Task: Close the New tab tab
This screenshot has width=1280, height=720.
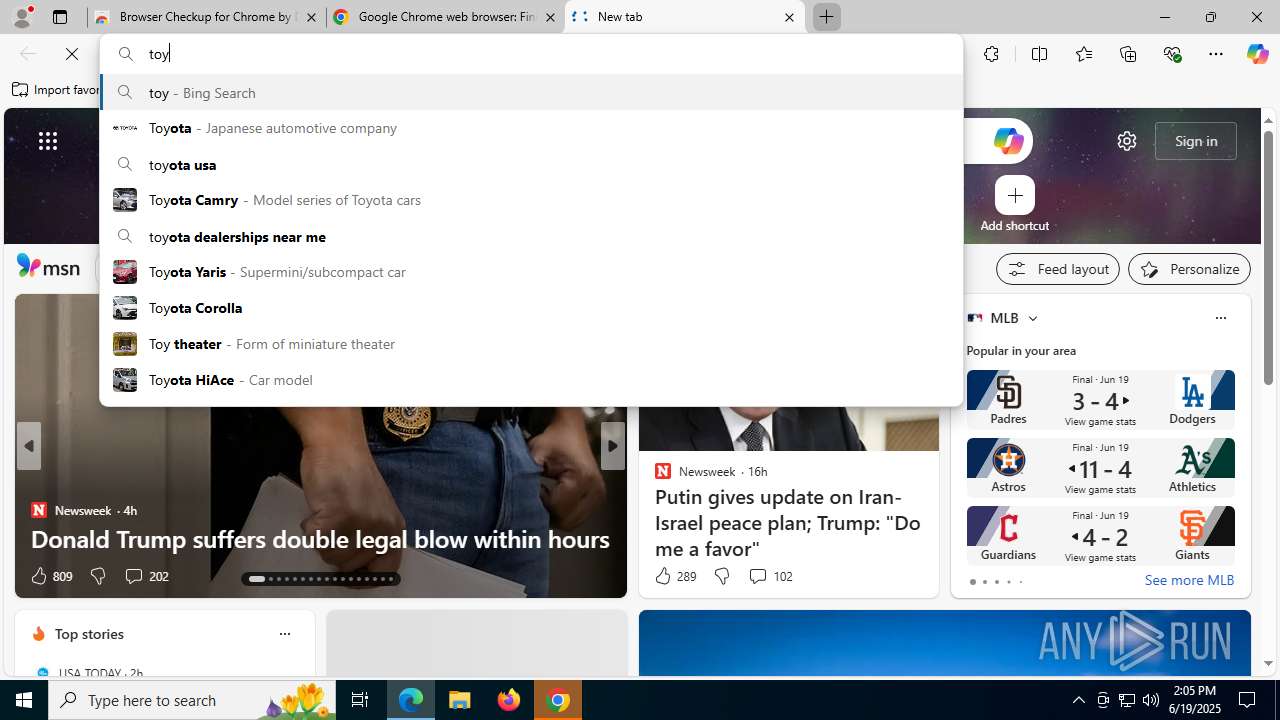Action: 789,17
